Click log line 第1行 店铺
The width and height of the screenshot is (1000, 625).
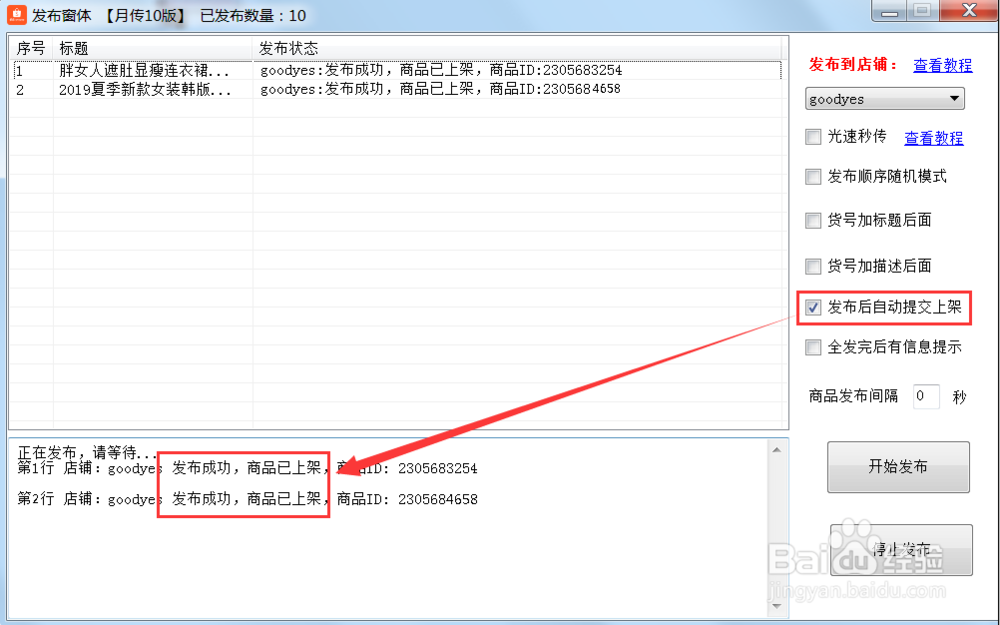coord(247,468)
